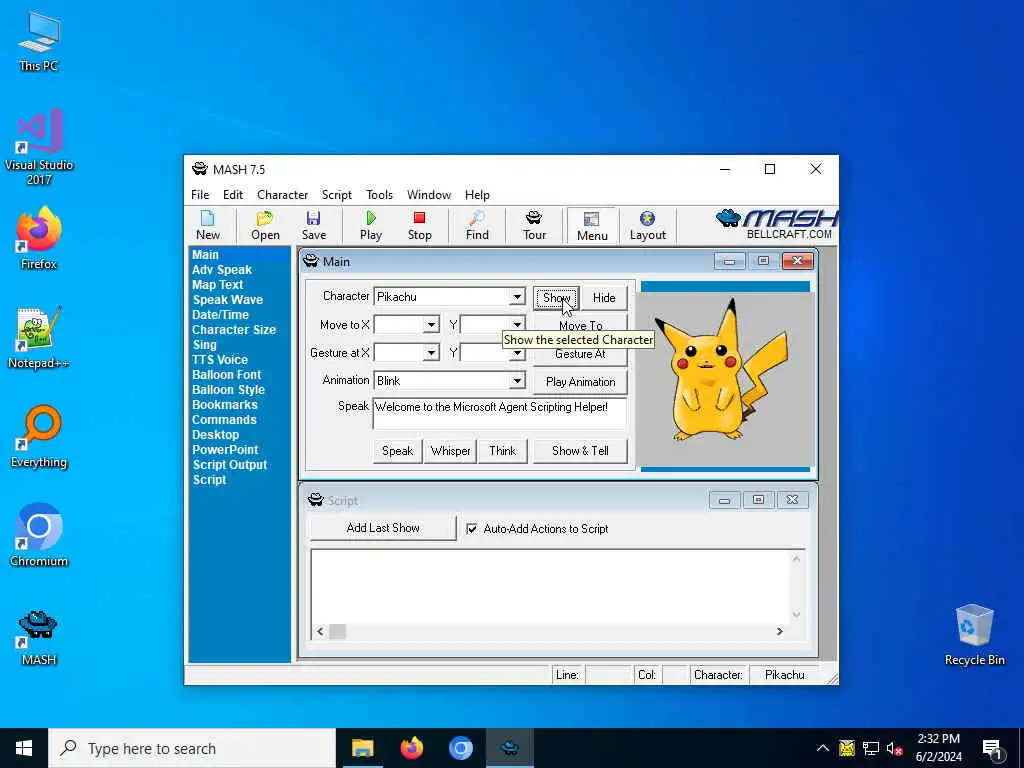Select Speak Wave in sidebar
This screenshot has height=768, width=1024.
tap(227, 300)
